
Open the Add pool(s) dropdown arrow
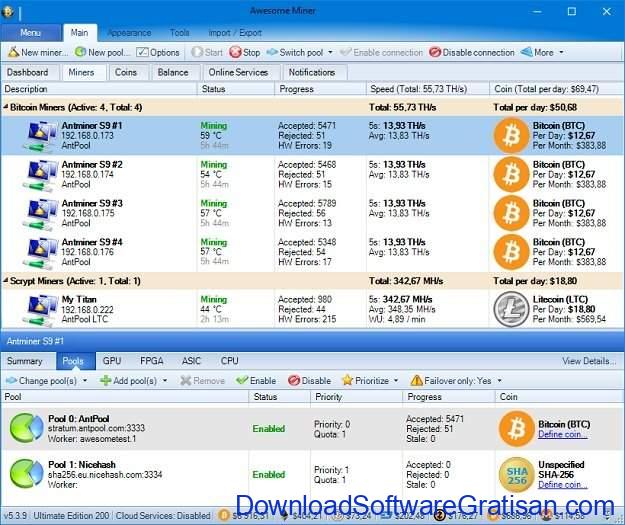point(165,381)
